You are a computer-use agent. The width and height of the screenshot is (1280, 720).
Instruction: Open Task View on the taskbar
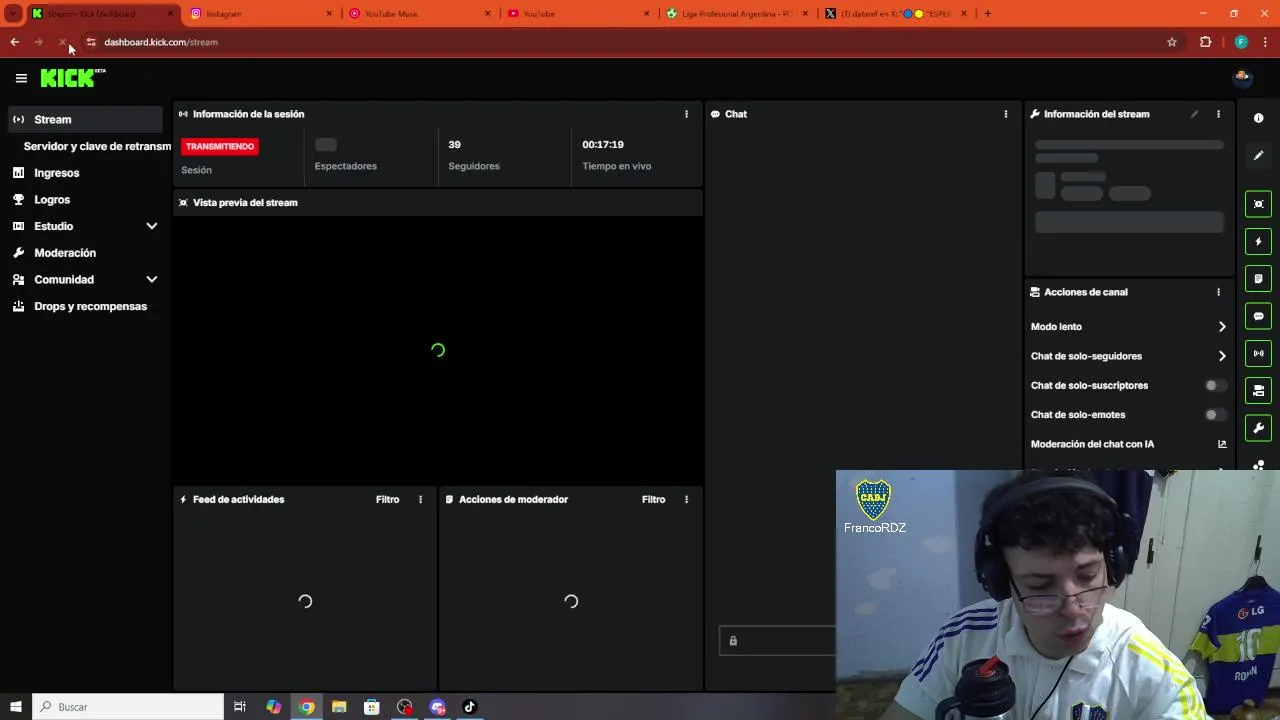(x=240, y=707)
